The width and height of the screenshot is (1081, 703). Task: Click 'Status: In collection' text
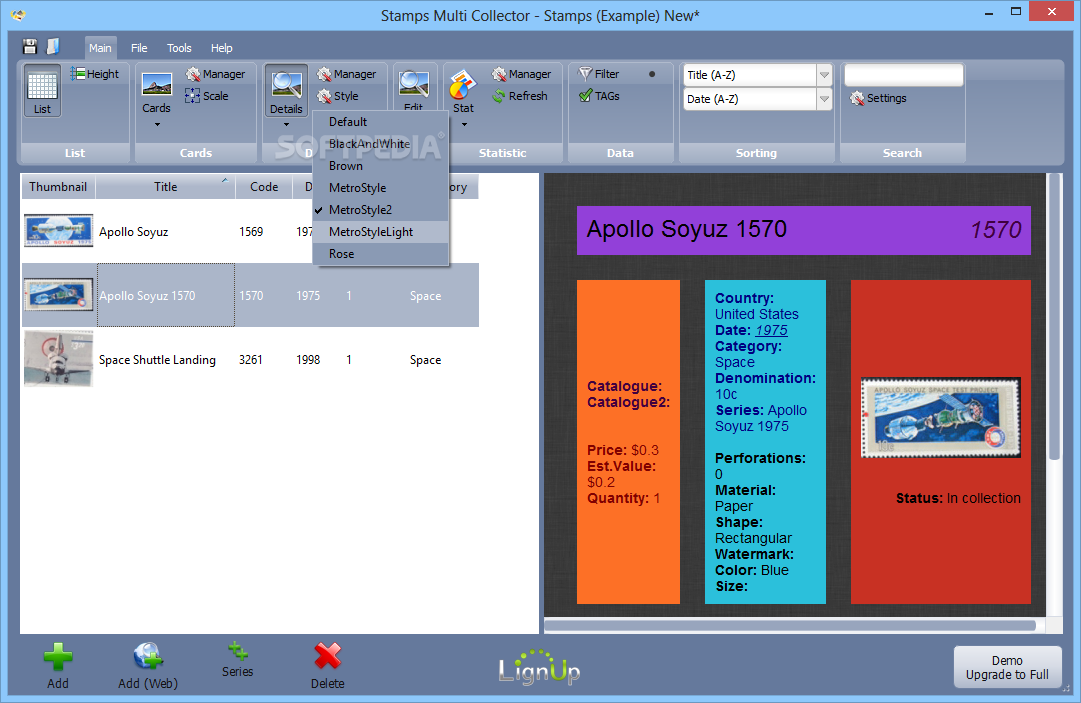[x=958, y=498]
